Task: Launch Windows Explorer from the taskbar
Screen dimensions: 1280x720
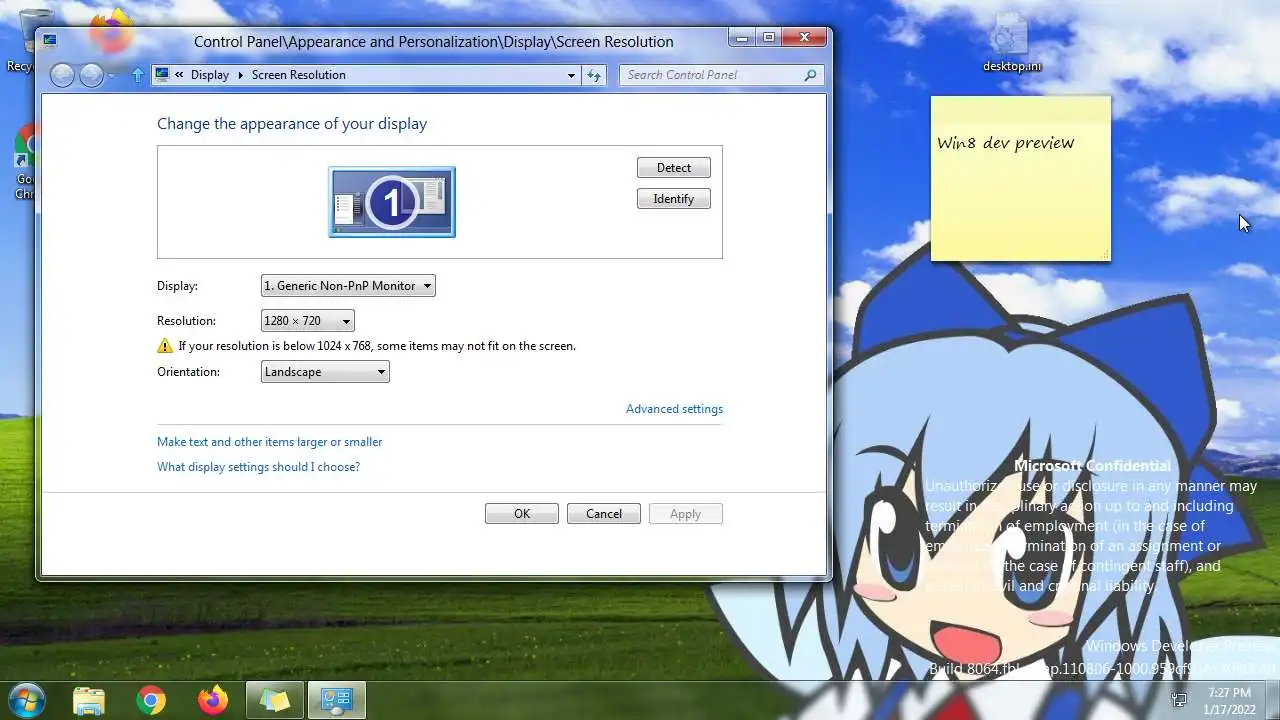Action: pyautogui.click(x=89, y=701)
